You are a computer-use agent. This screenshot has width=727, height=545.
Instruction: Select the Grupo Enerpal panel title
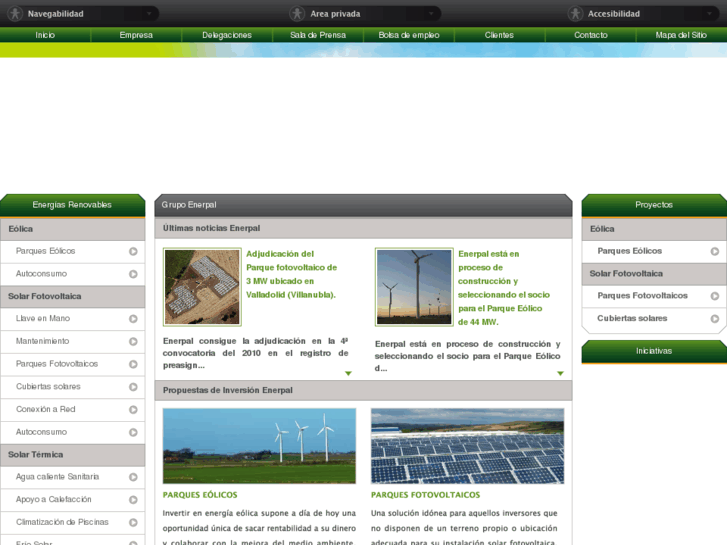(x=189, y=205)
